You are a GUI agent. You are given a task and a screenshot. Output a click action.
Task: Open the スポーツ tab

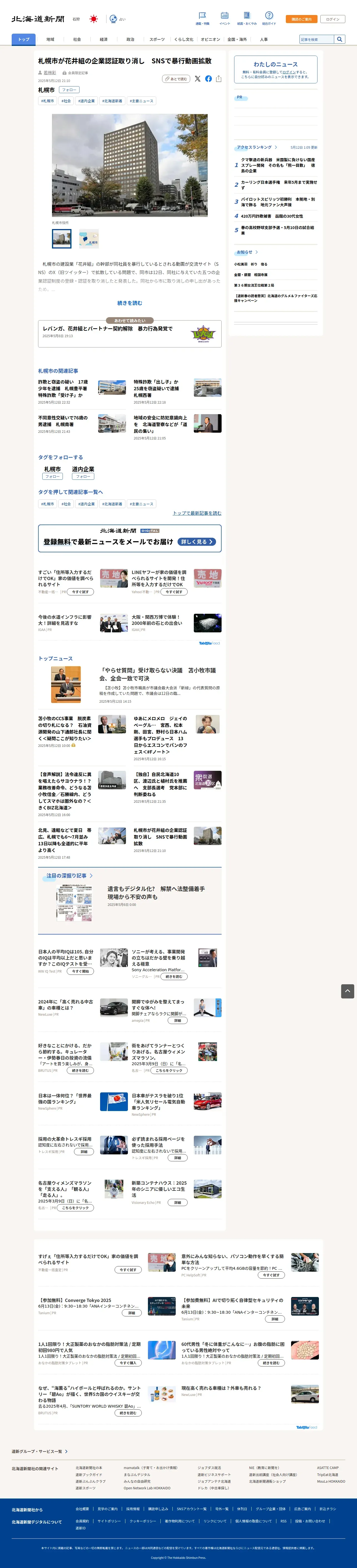pos(157,39)
